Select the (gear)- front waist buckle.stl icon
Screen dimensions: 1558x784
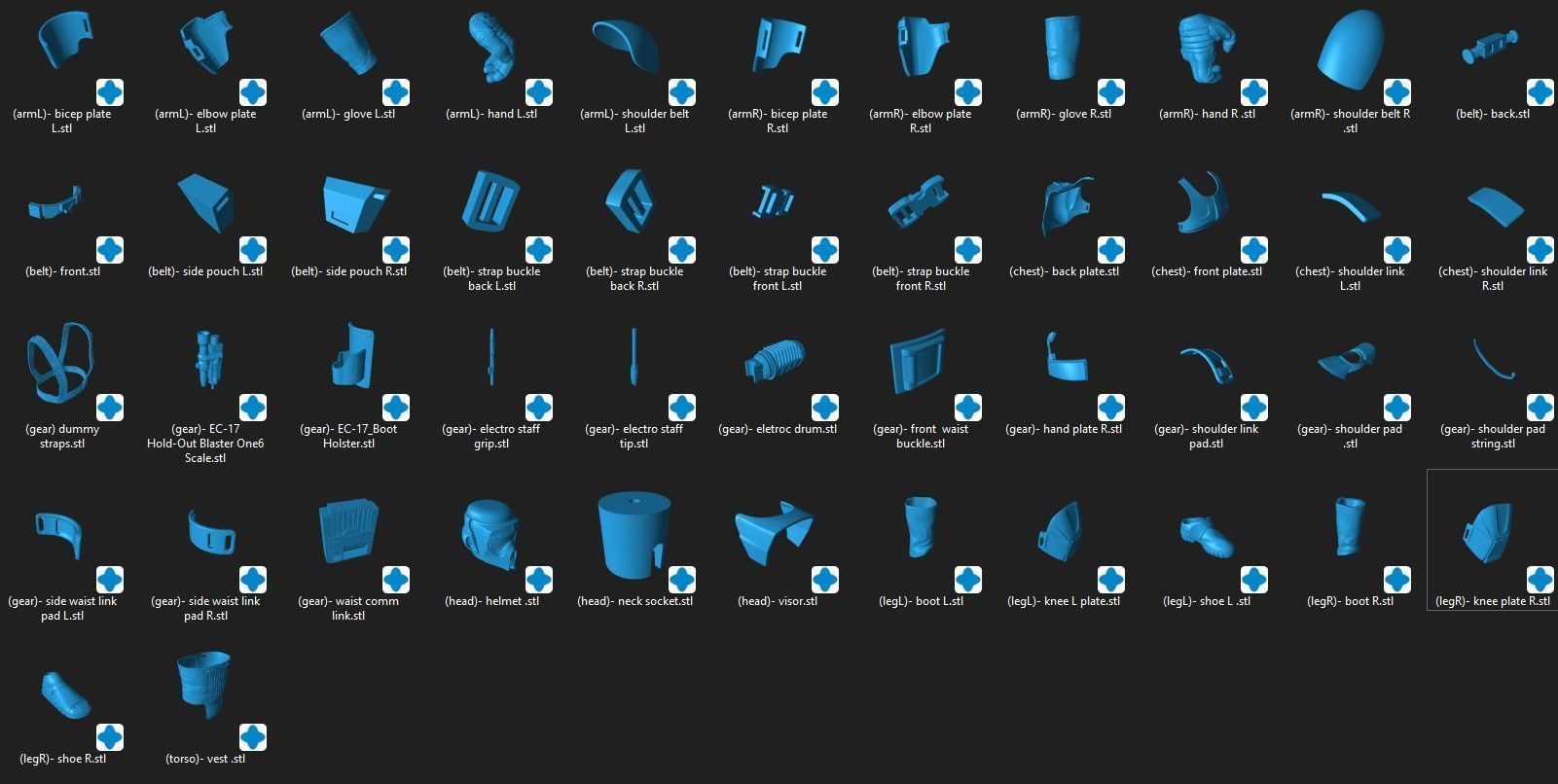click(x=917, y=362)
